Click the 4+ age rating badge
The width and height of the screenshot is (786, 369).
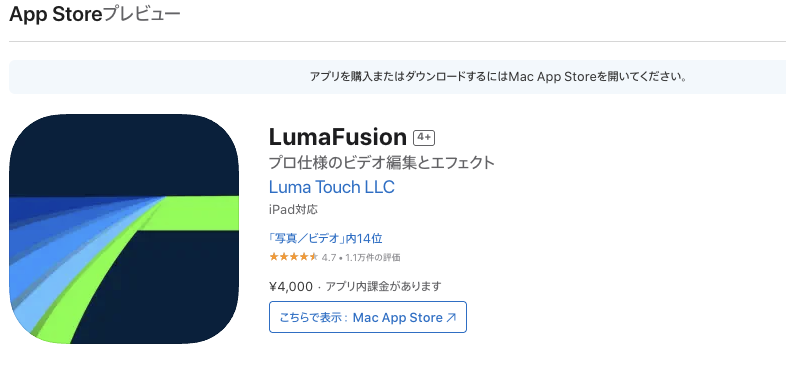pyautogui.click(x=424, y=137)
